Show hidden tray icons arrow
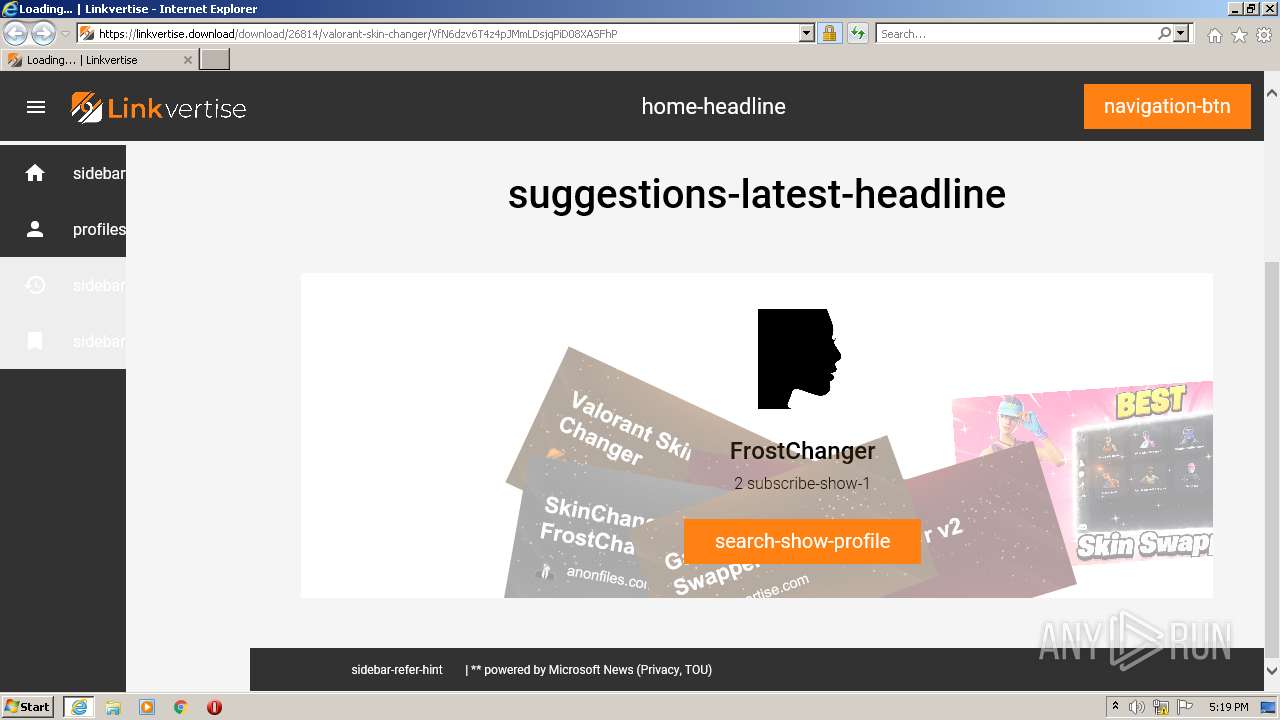The width and height of the screenshot is (1280, 720). (1115, 707)
